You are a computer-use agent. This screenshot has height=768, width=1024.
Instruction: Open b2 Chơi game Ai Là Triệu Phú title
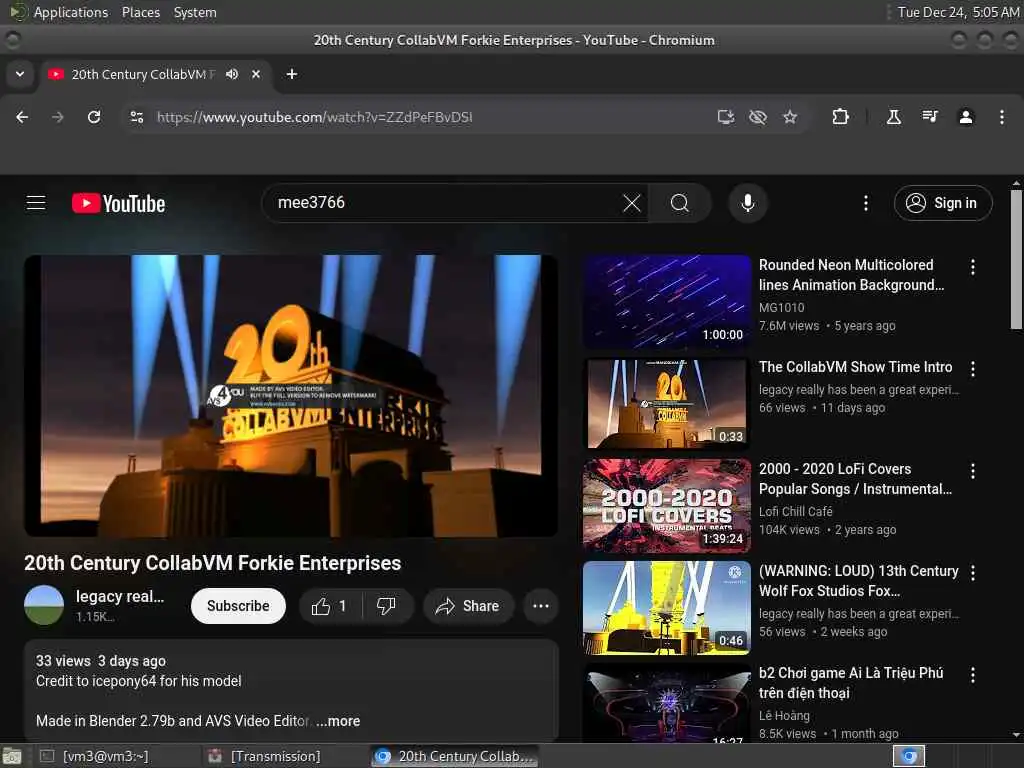tap(851, 682)
